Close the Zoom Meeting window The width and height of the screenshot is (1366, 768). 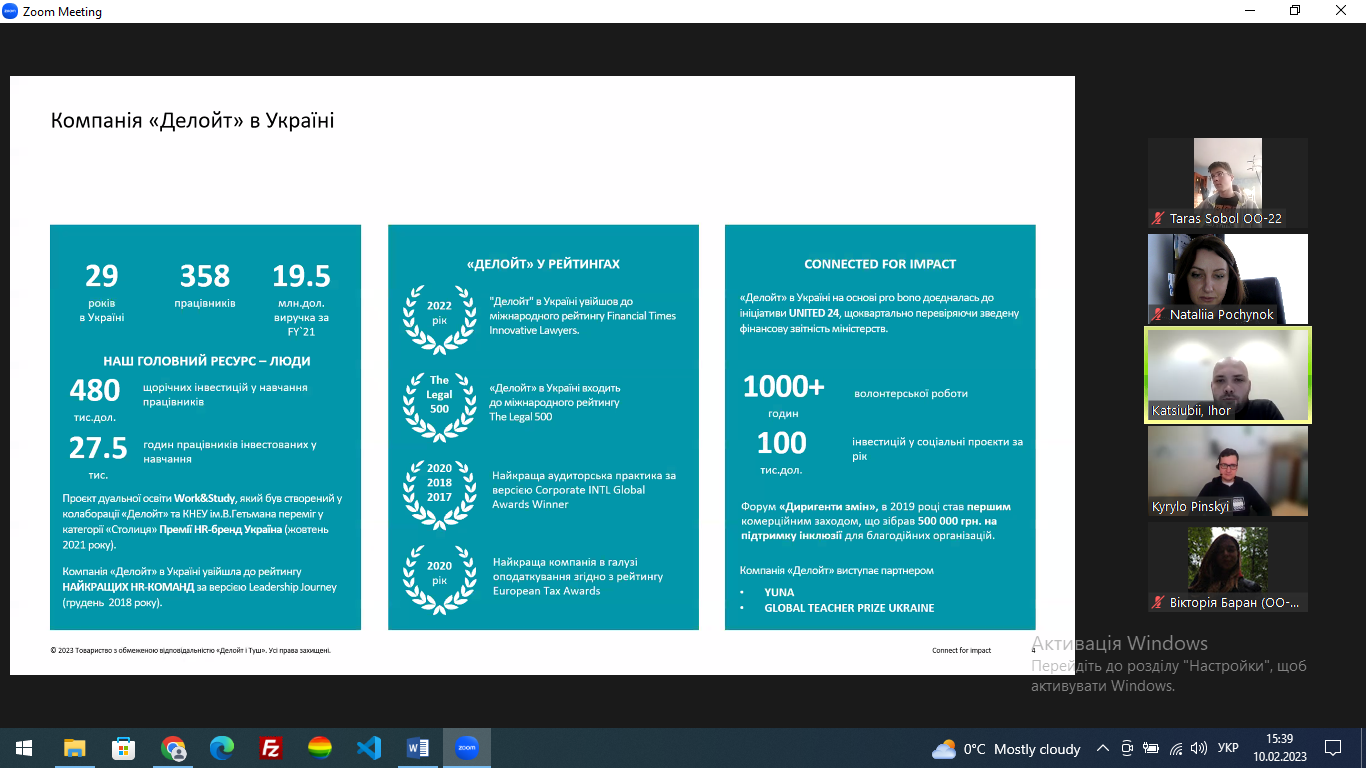1341,11
